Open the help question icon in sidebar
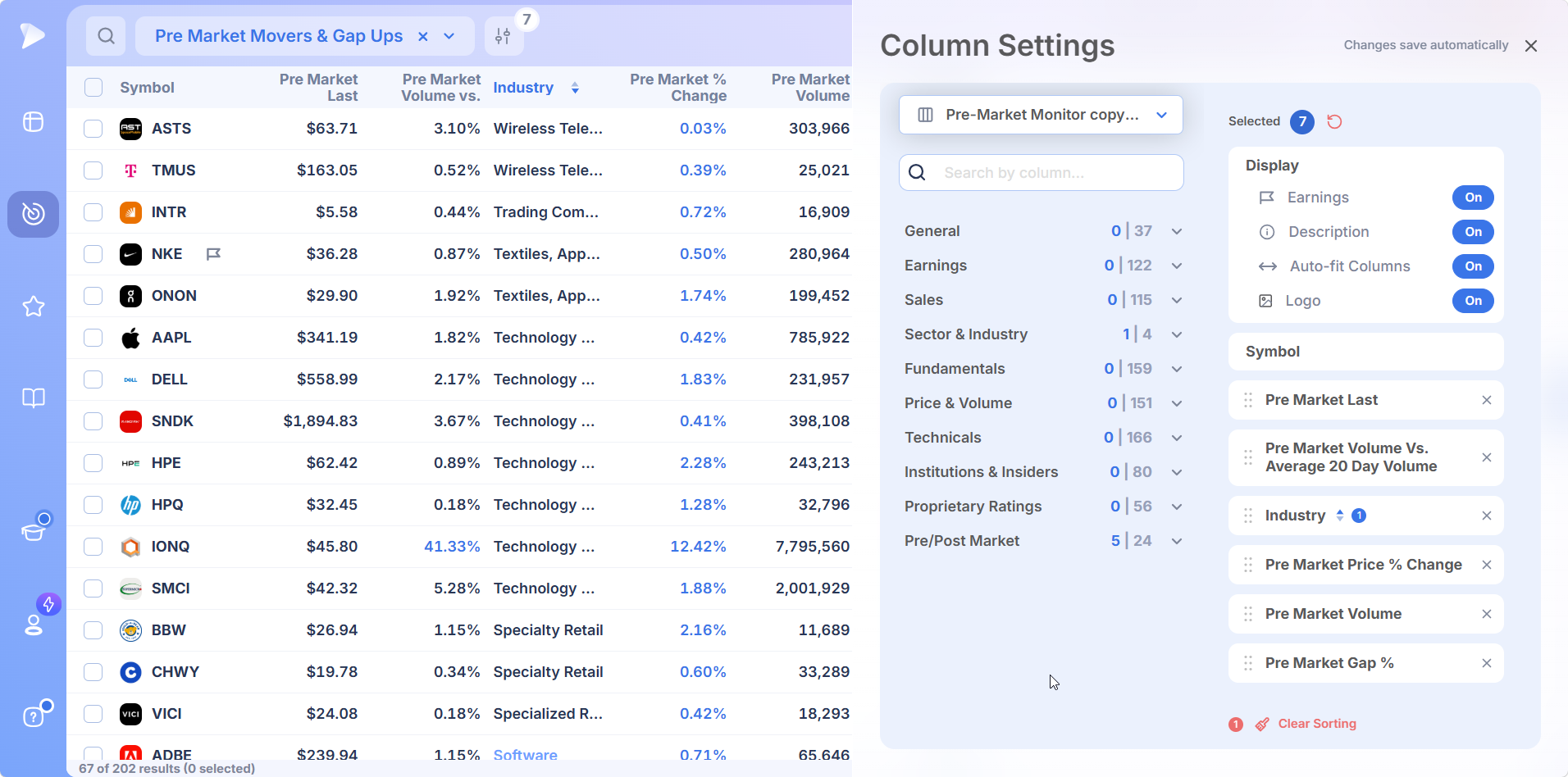The width and height of the screenshot is (1568, 777). (33, 716)
